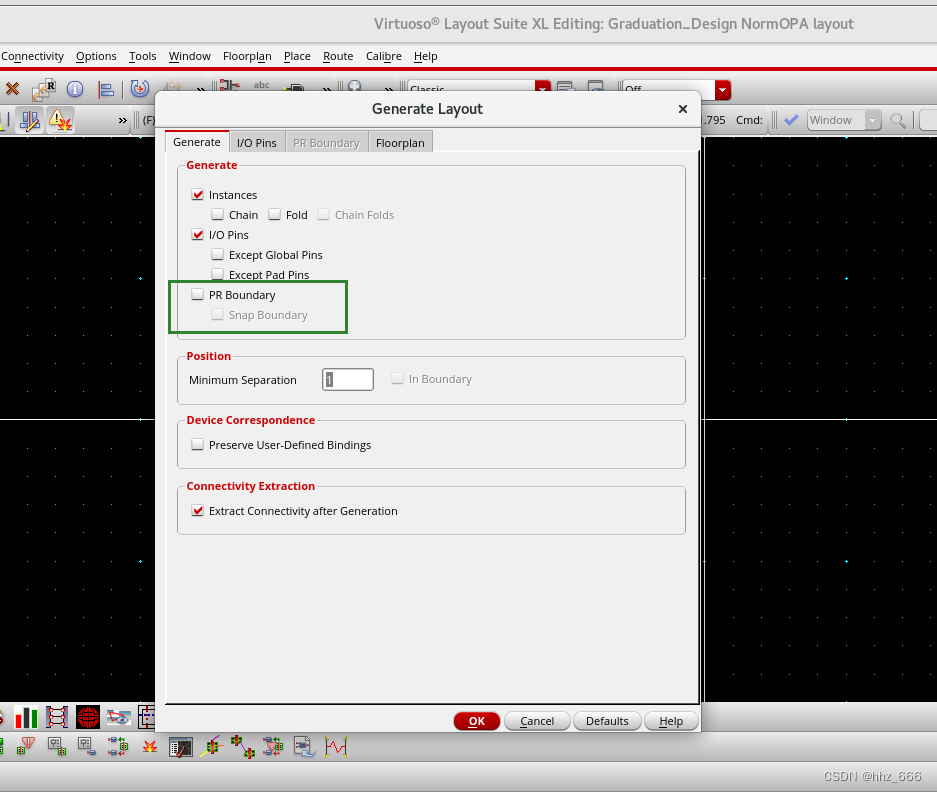
Task: Click the red globe icon in bottom toolbar
Action: click(88, 717)
